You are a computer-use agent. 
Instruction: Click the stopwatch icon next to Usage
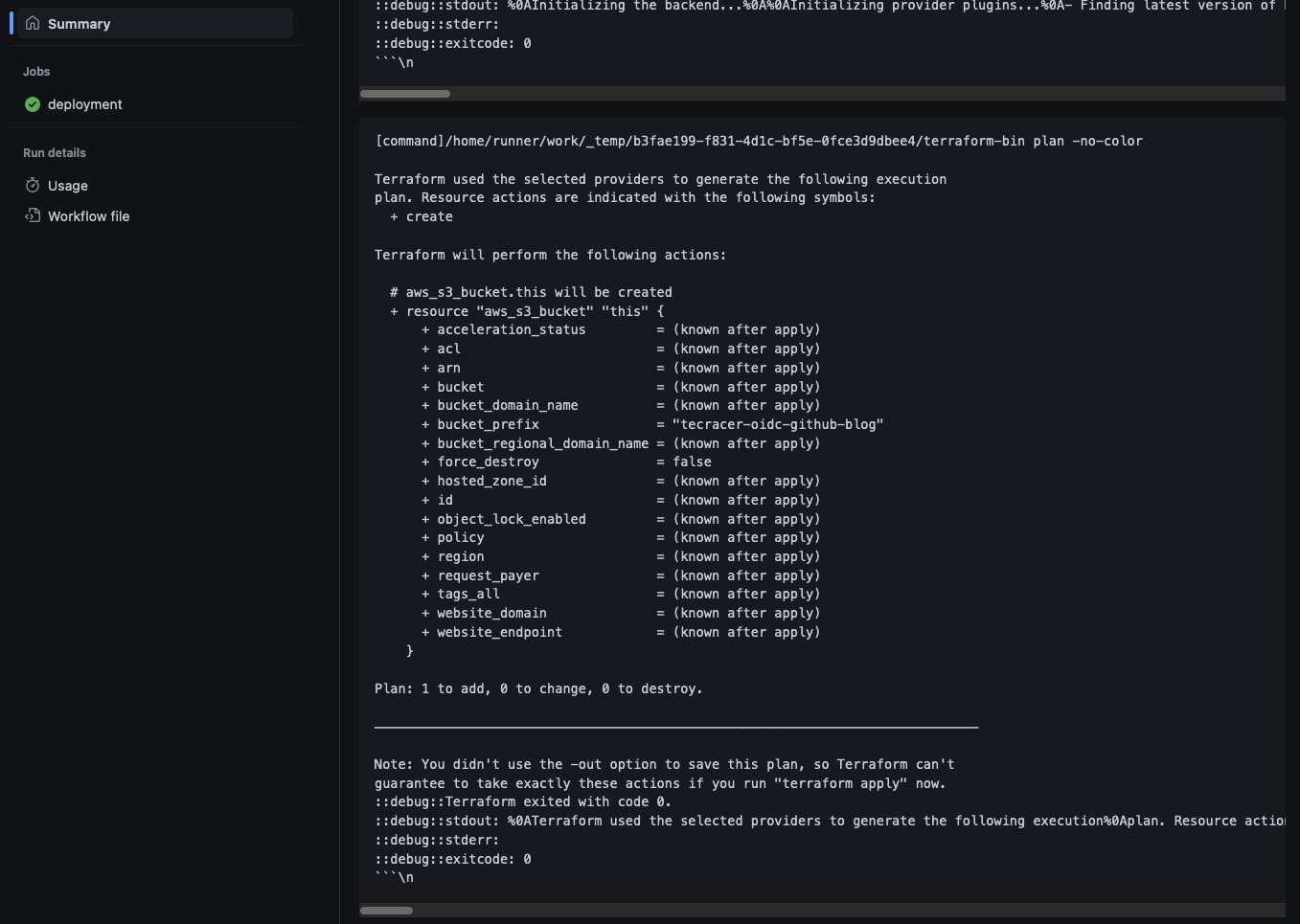tap(33, 185)
